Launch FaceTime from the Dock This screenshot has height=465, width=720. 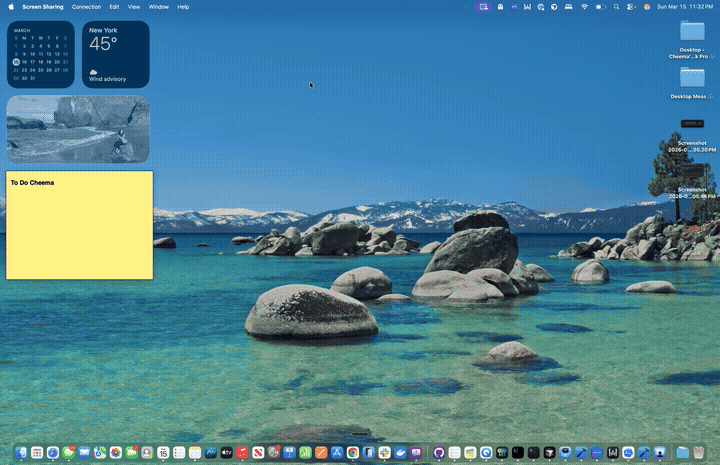coord(131,453)
